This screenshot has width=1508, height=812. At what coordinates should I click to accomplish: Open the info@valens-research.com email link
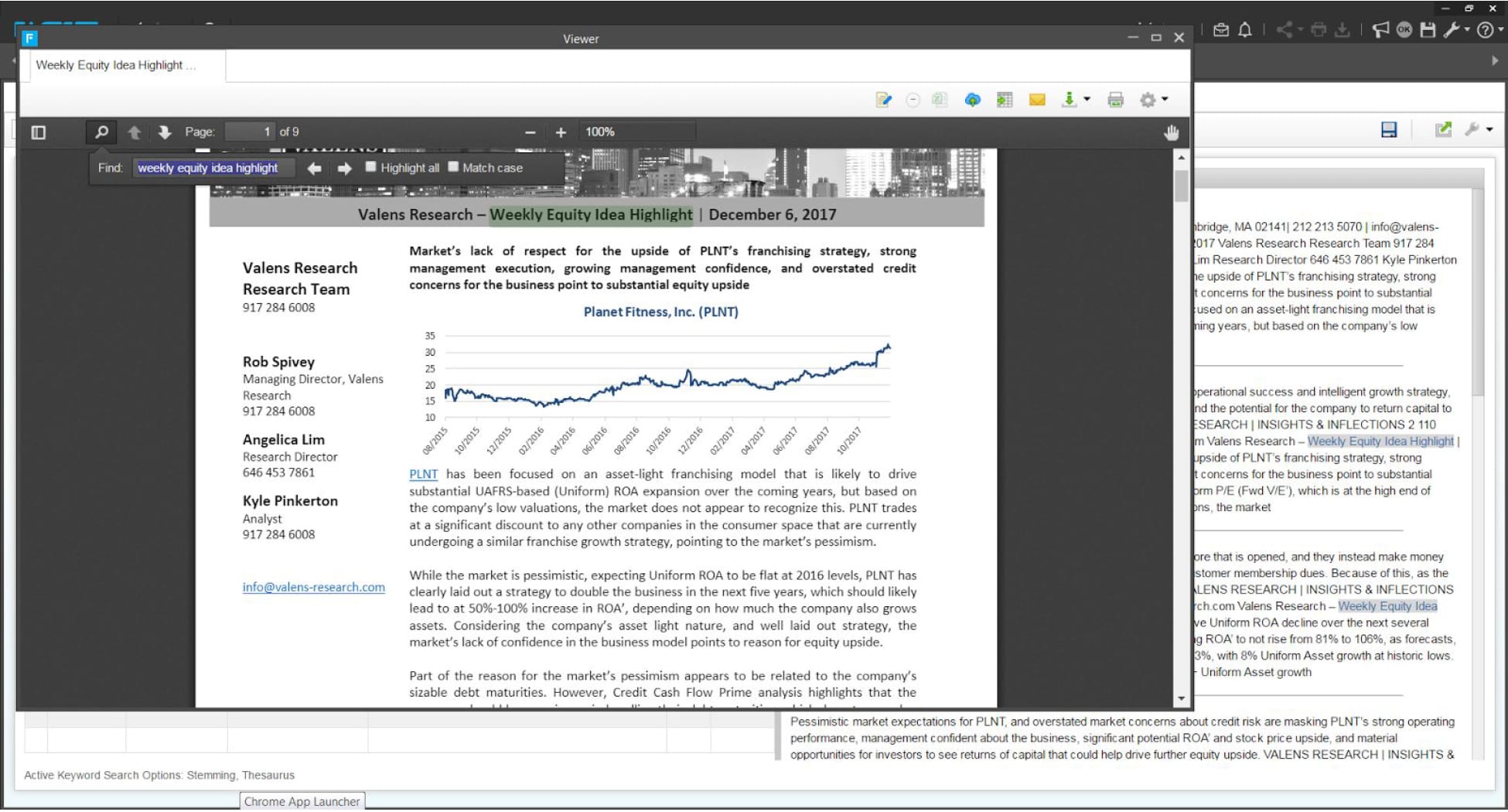313,587
